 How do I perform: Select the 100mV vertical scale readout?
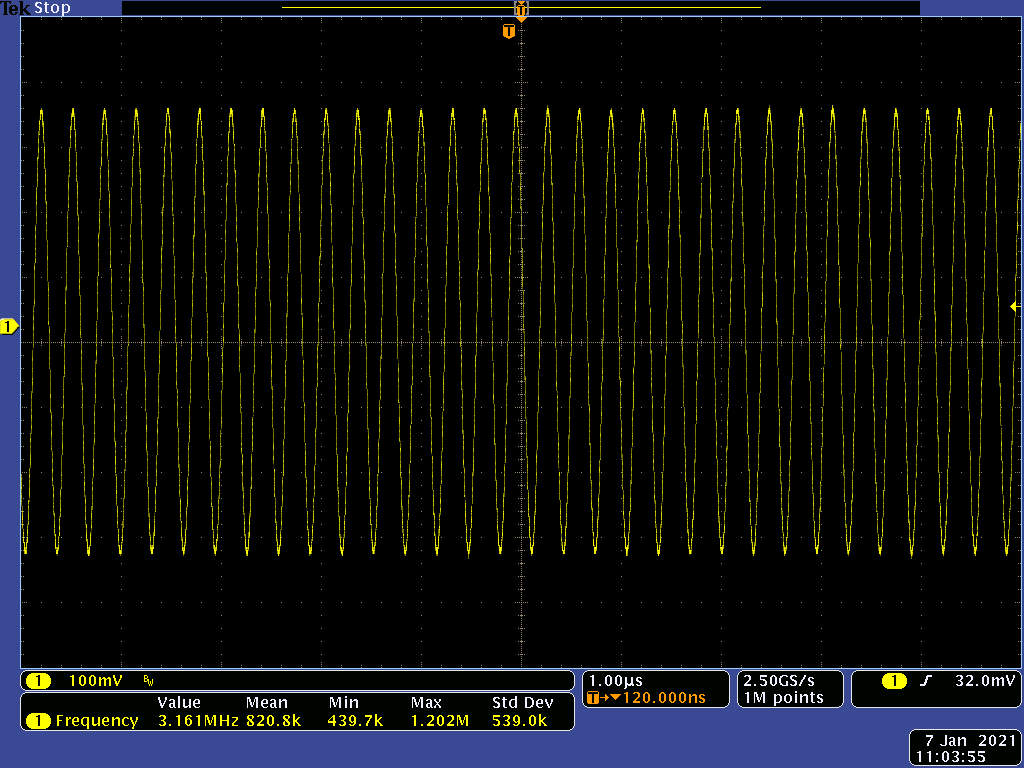point(95,681)
